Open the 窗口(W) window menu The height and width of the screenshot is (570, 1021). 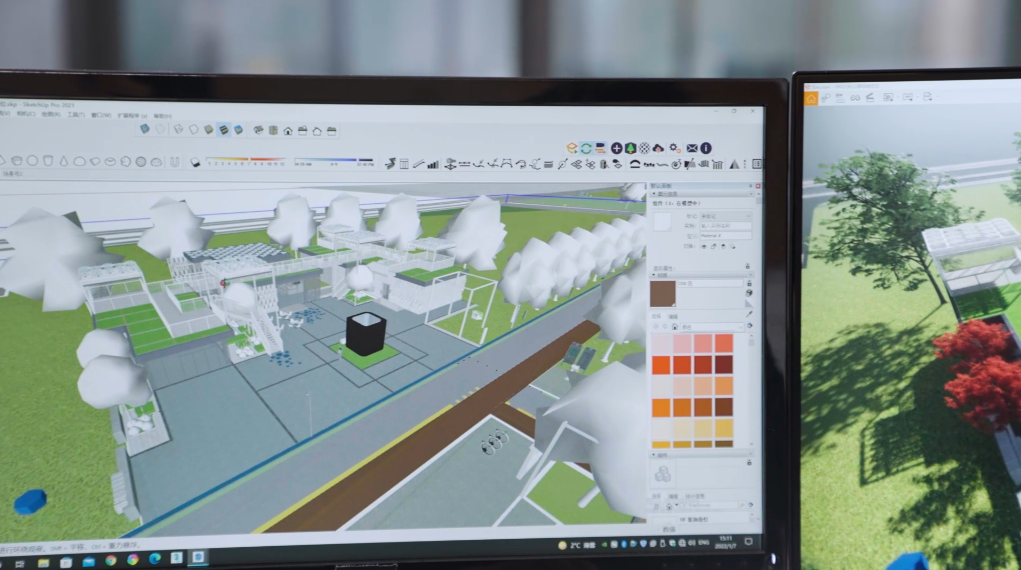click(x=101, y=115)
